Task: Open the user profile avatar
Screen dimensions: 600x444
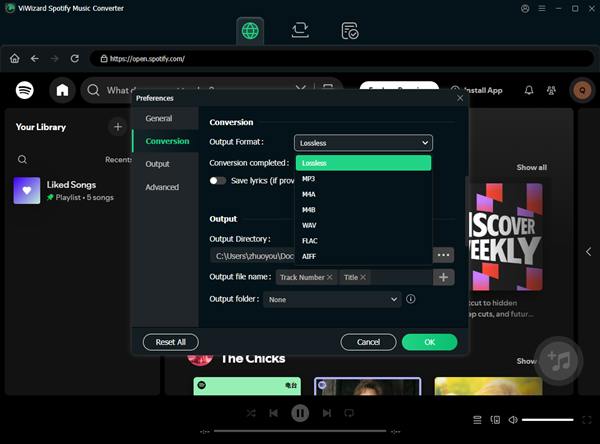Action: pyautogui.click(x=582, y=90)
